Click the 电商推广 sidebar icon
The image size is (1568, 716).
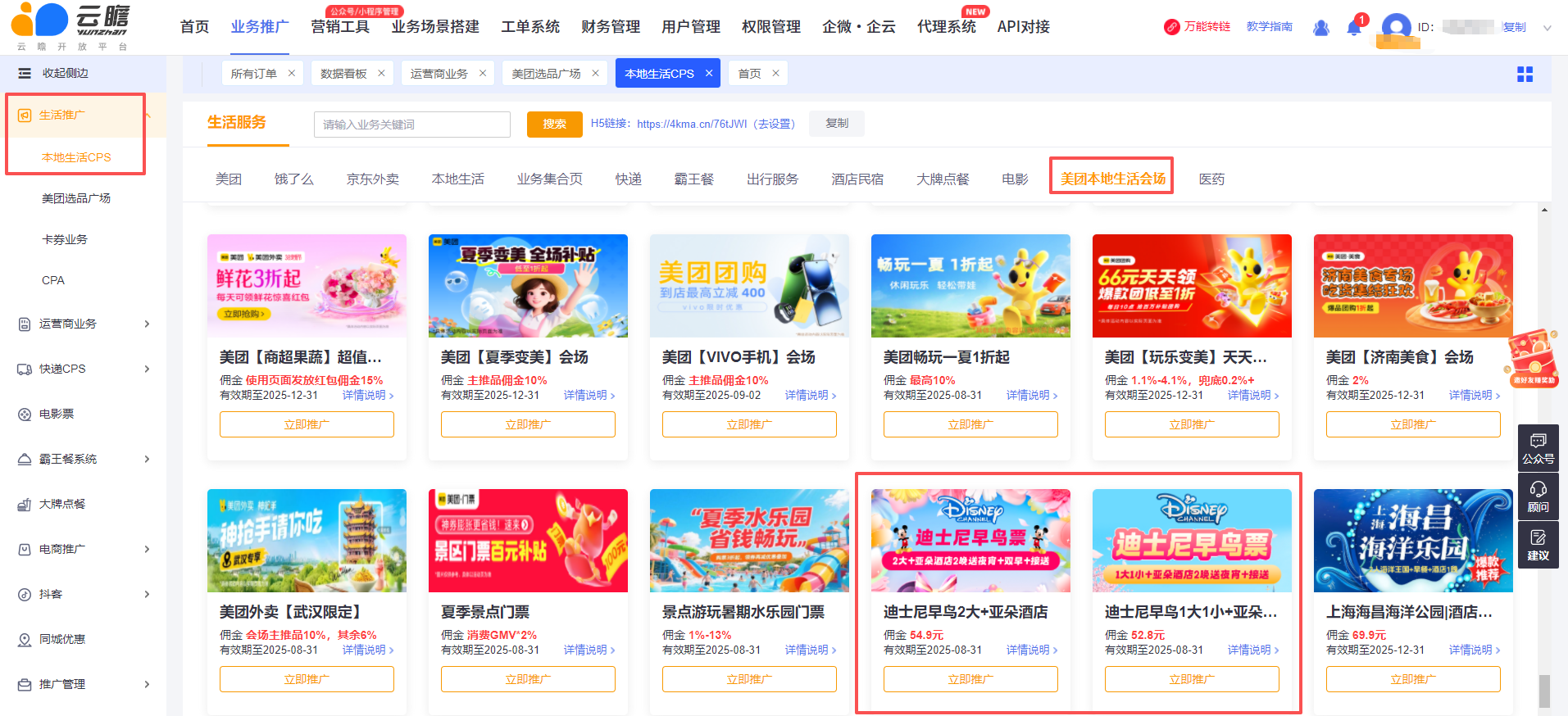(x=25, y=549)
